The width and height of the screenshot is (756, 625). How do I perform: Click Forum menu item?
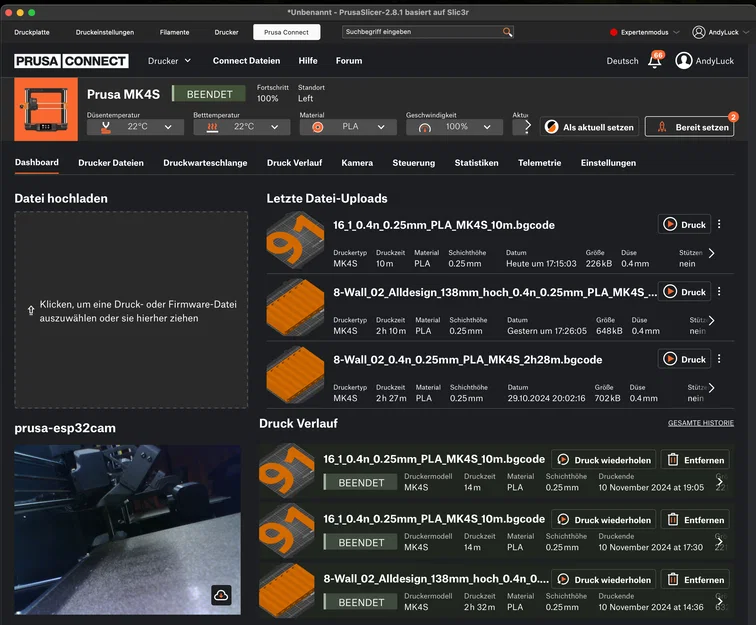[349, 61]
